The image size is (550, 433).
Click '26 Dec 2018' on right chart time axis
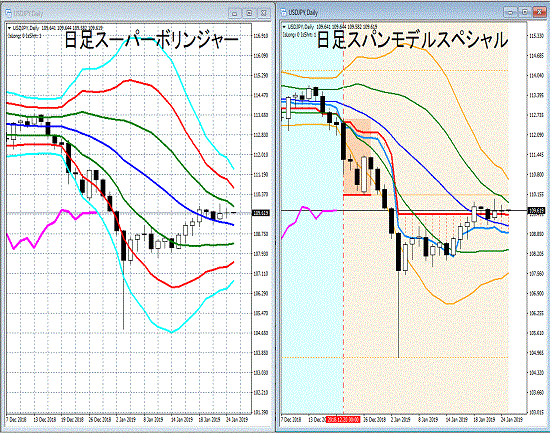click(x=374, y=419)
